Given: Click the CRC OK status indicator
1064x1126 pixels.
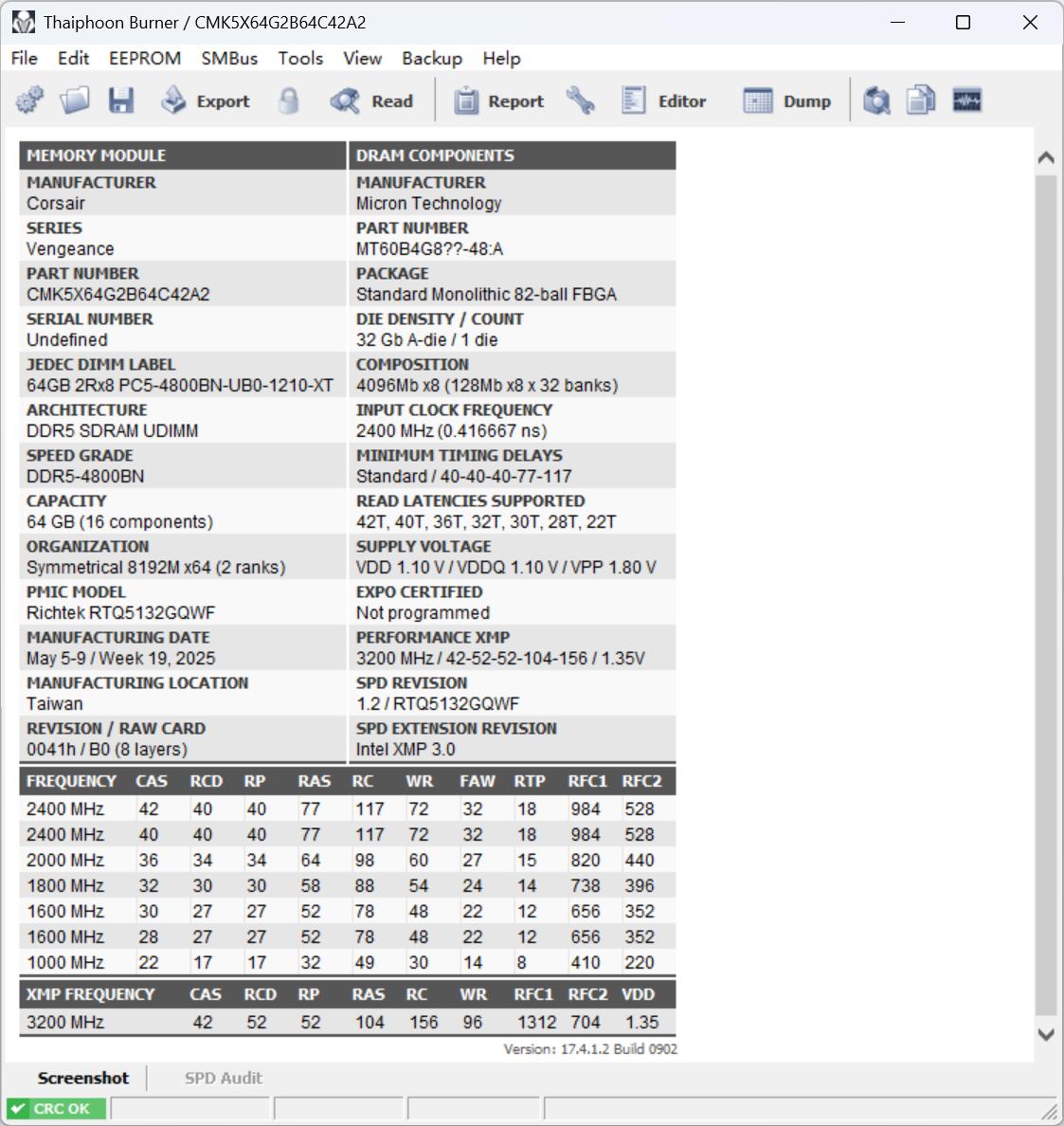Looking at the screenshot, I should click(56, 1109).
